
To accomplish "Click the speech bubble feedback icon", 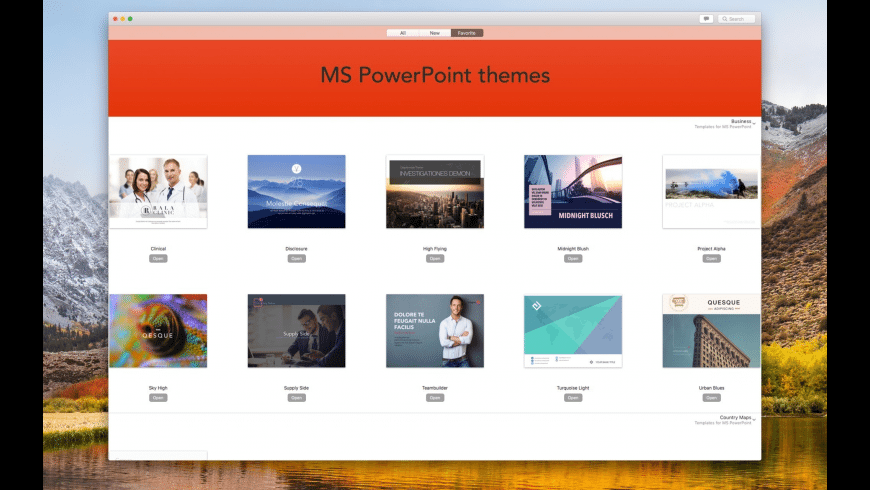I will [x=706, y=19].
